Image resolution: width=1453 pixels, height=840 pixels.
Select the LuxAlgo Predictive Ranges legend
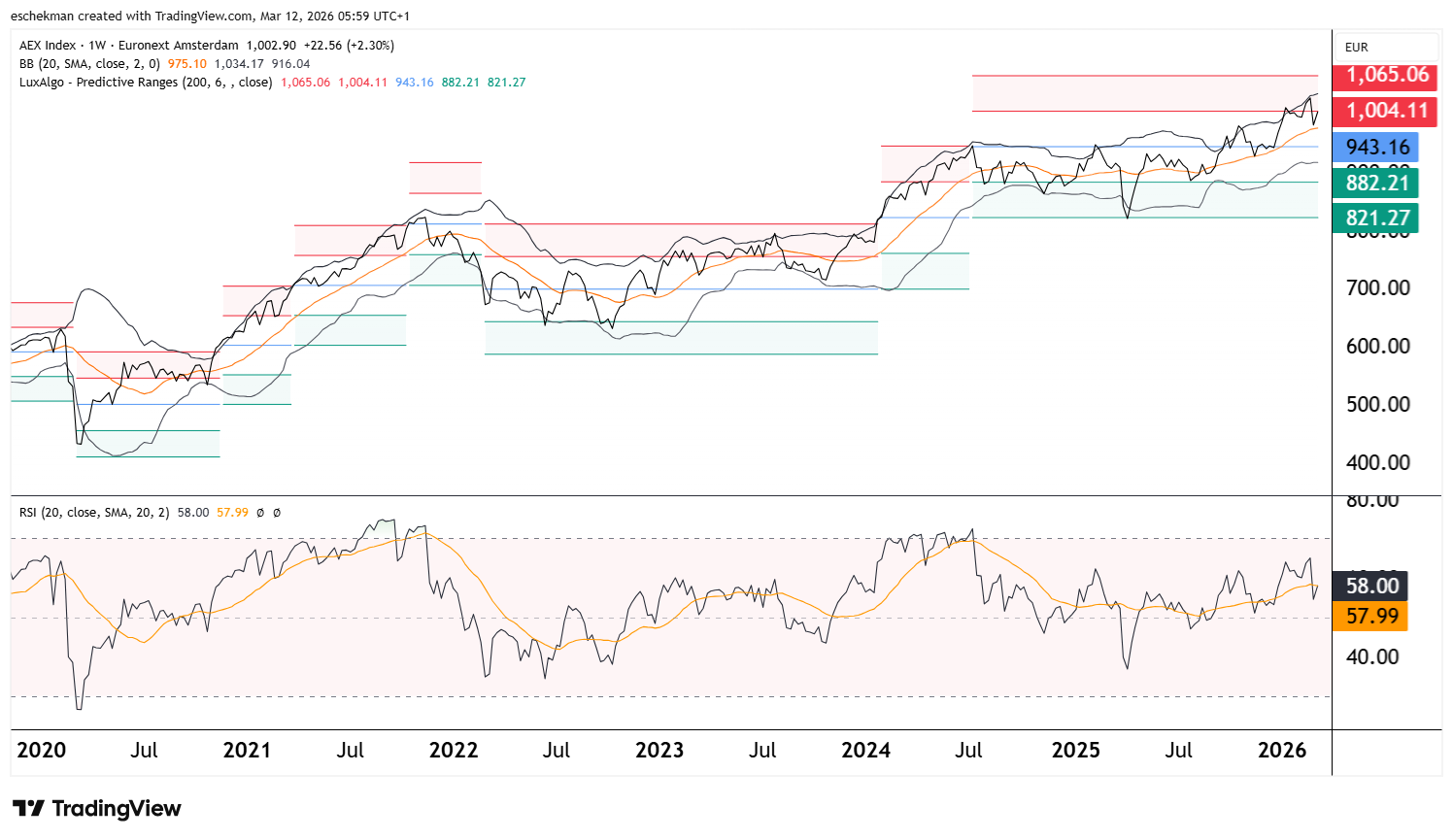[146, 83]
